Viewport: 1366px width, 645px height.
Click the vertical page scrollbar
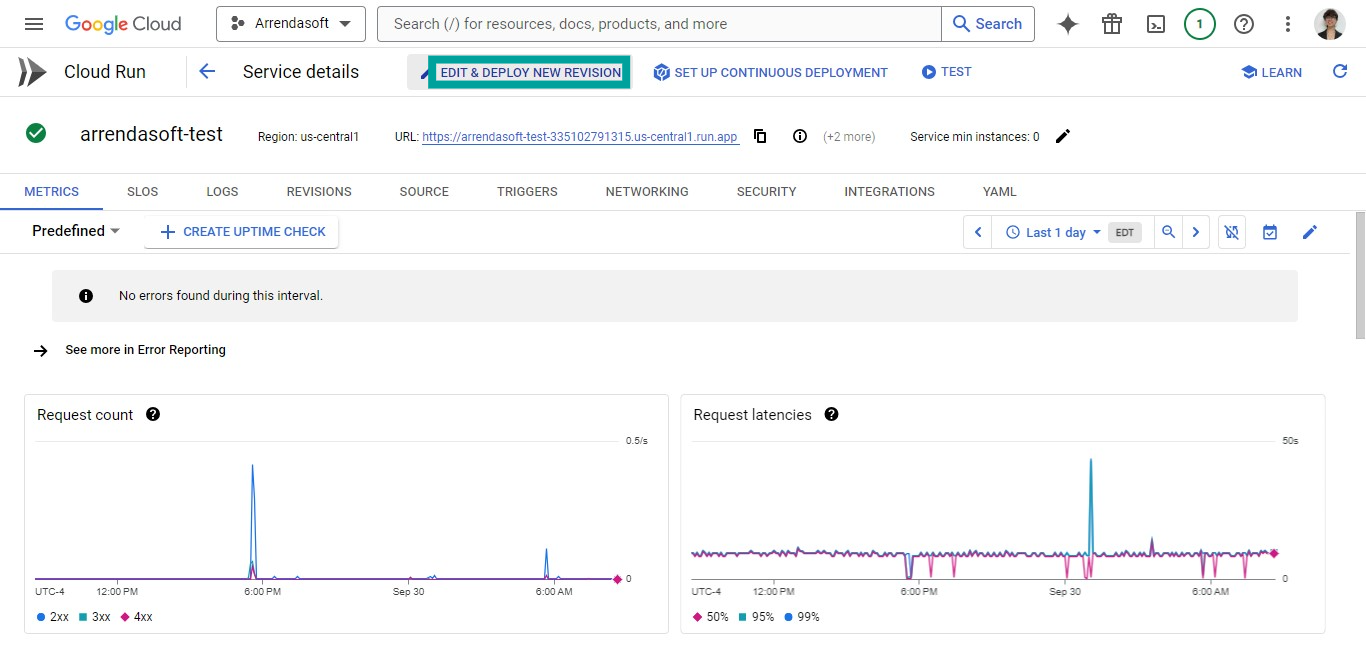[1360, 276]
